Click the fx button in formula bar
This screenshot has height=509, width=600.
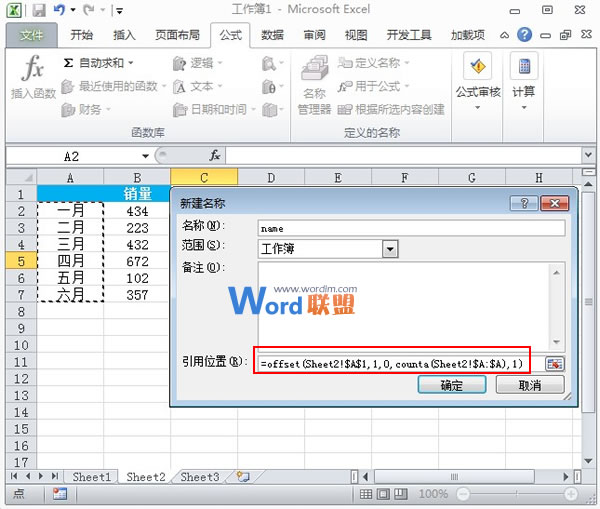(215, 156)
